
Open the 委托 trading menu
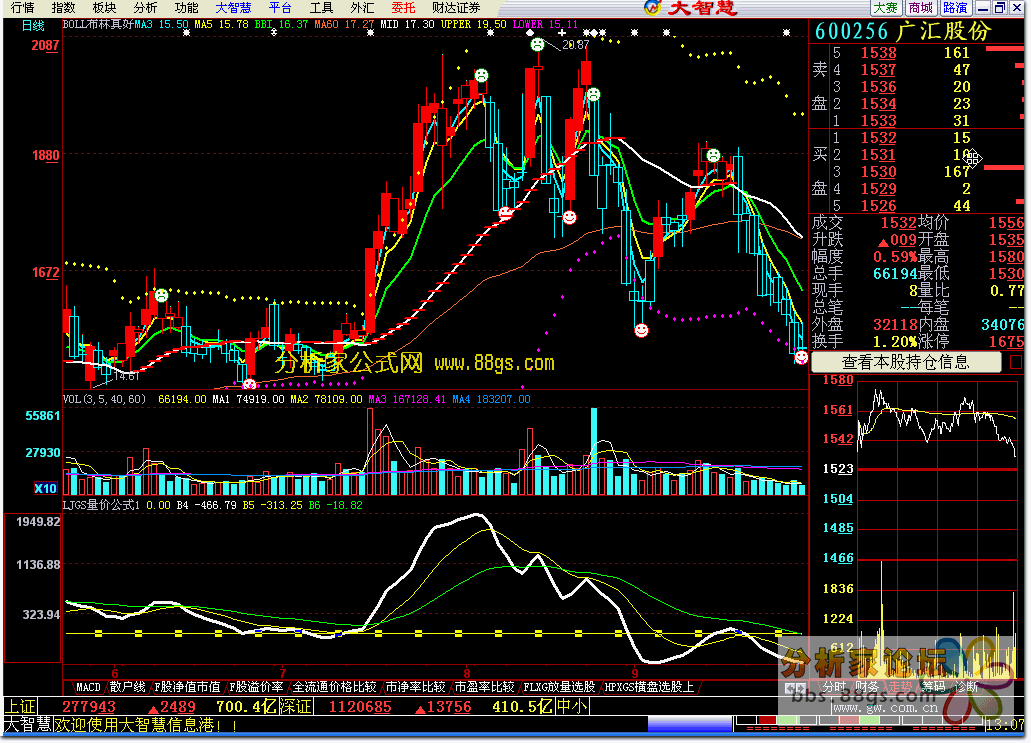pyautogui.click(x=403, y=8)
